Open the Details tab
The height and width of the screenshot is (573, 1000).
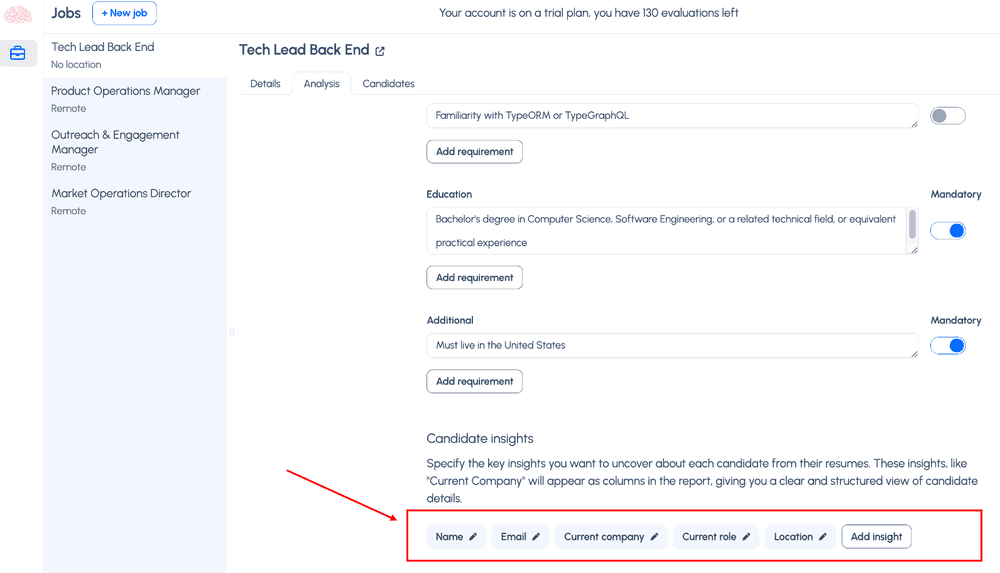pyautogui.click(x=265, y=84)
